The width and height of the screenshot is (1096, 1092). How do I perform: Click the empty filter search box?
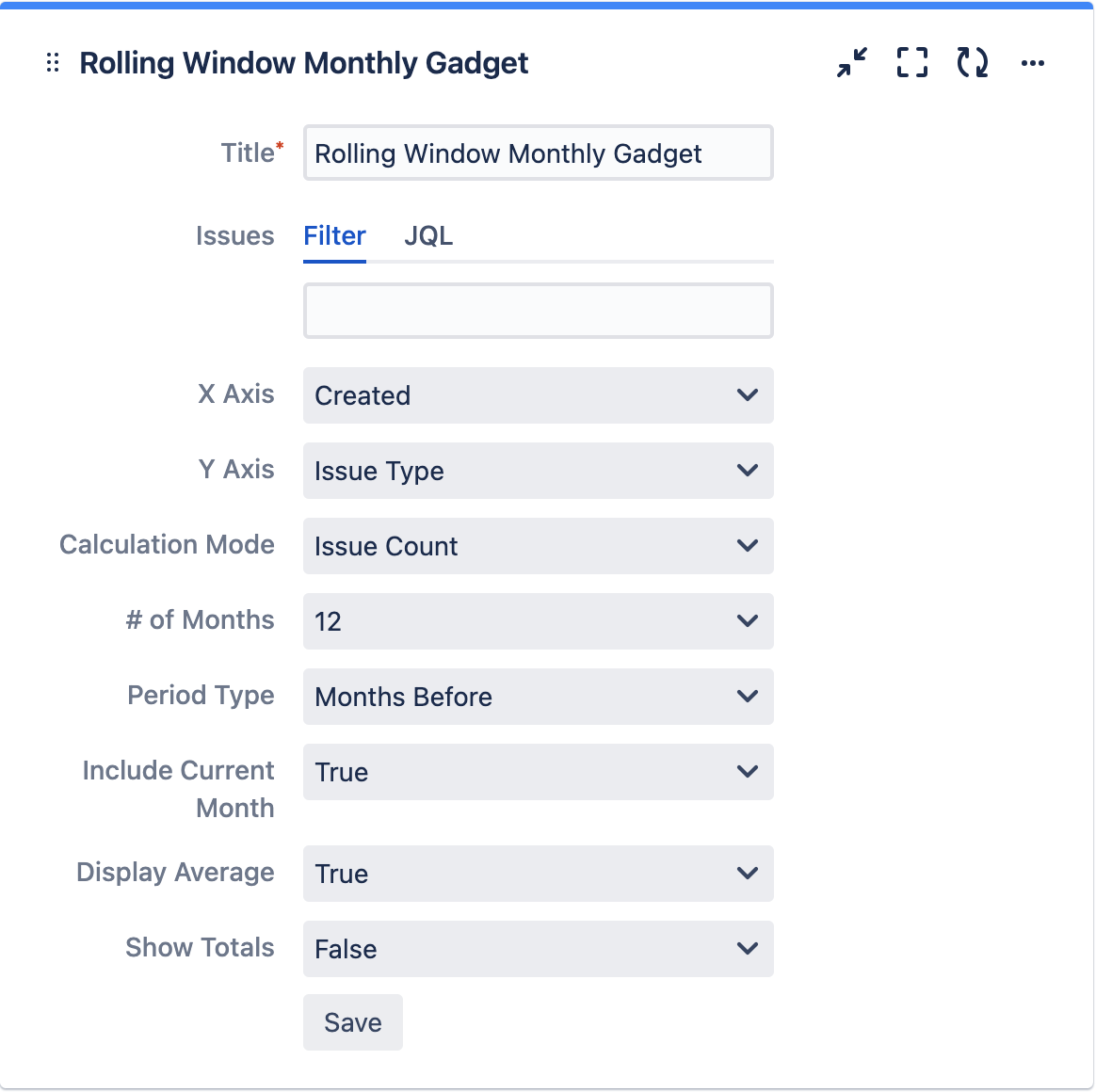pos(538,310)
